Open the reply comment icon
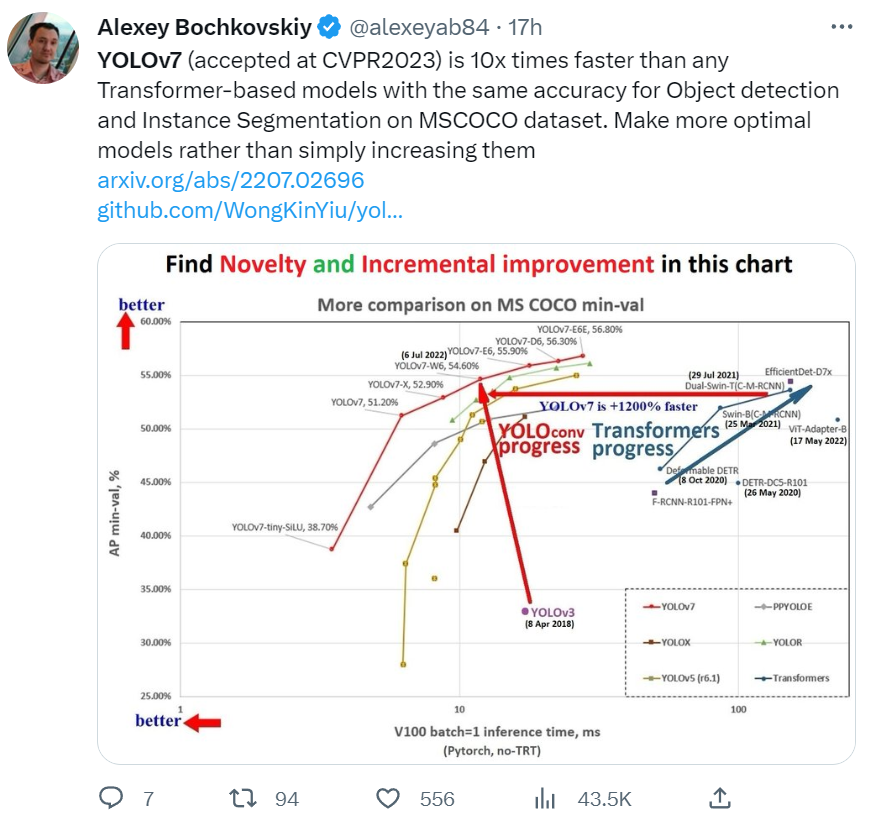880x826 pixels. tap(111, 797)
